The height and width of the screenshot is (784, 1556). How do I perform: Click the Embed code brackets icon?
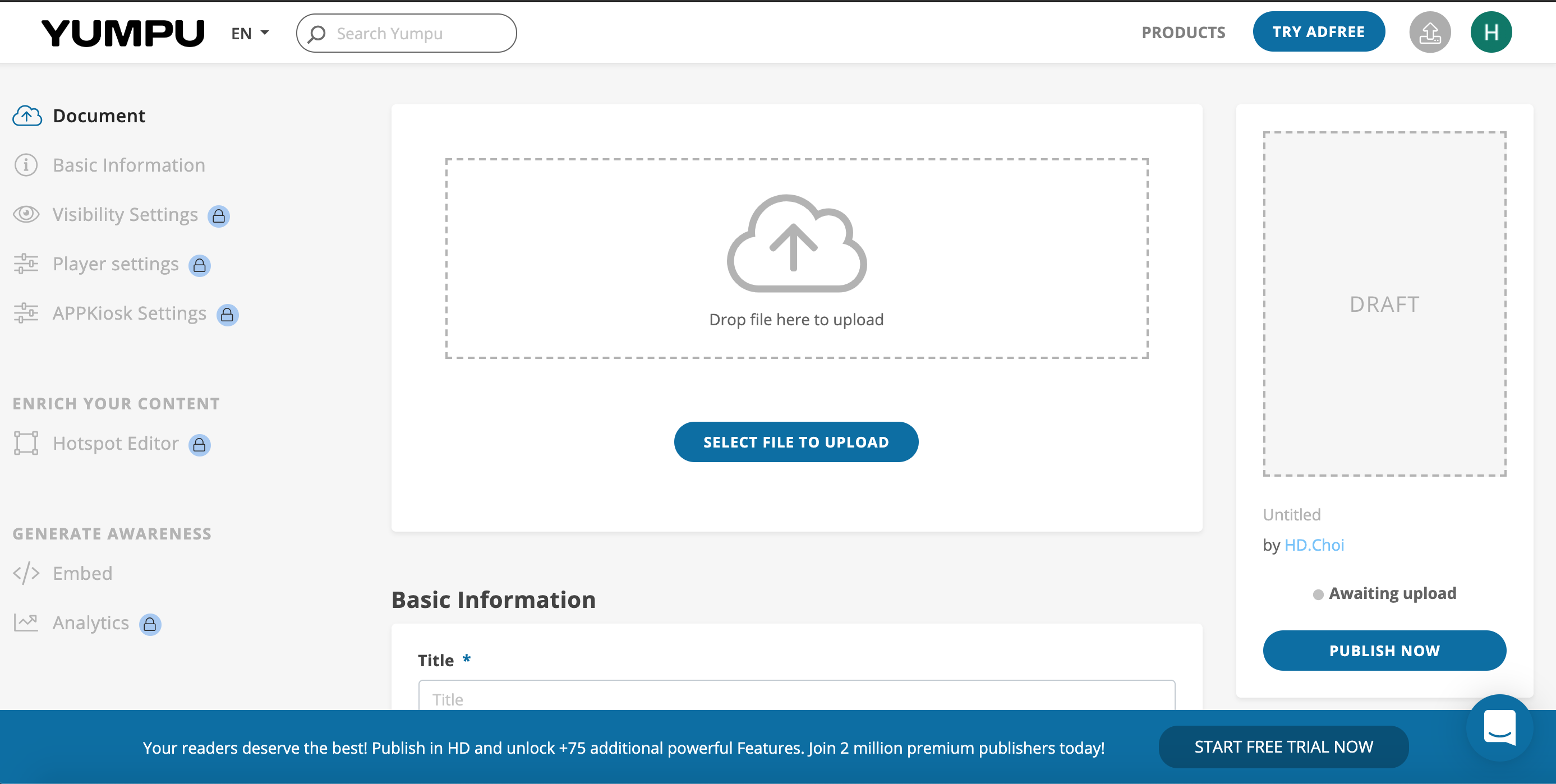[26, 573]
